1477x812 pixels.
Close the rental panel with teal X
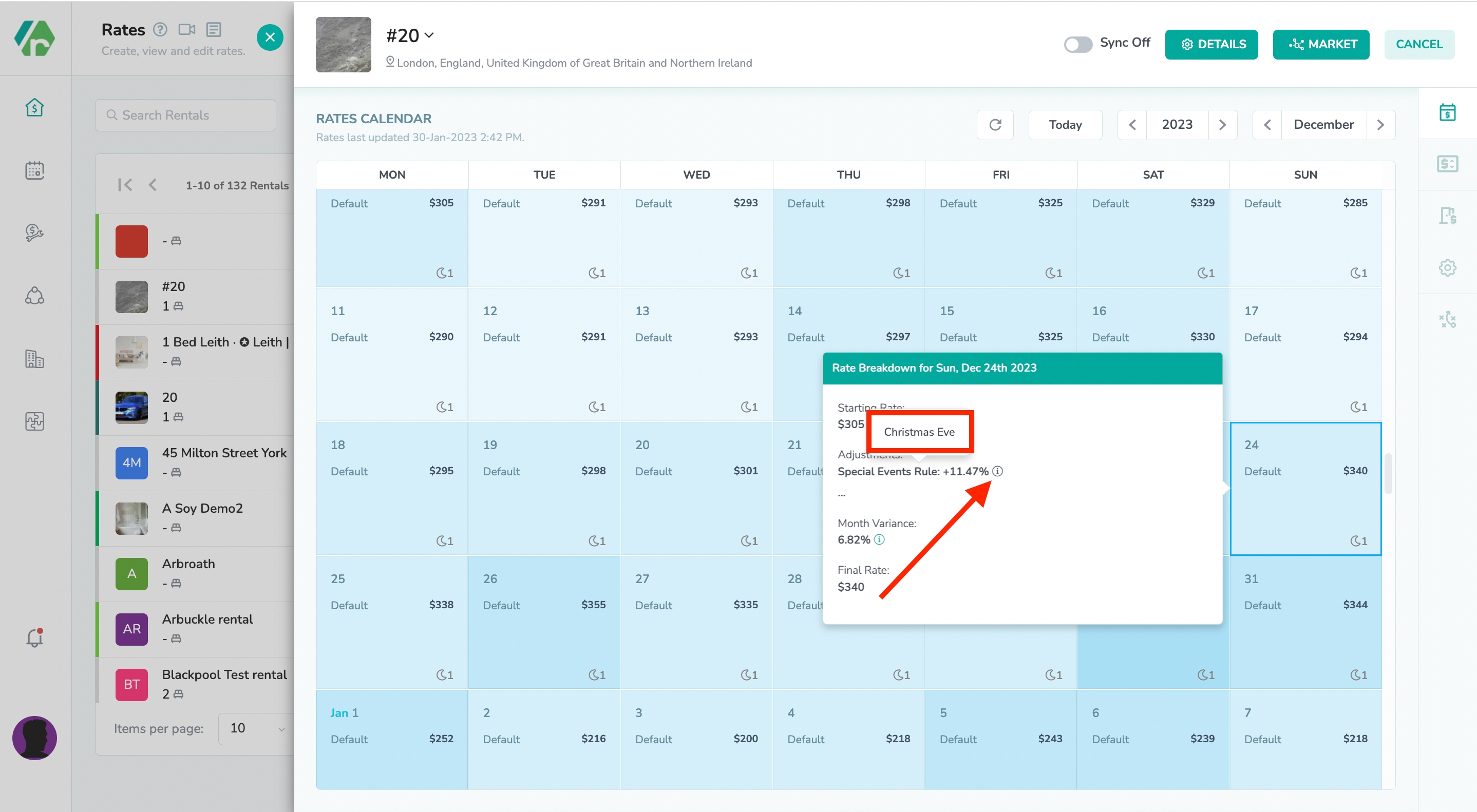click(x=270, y=37)
